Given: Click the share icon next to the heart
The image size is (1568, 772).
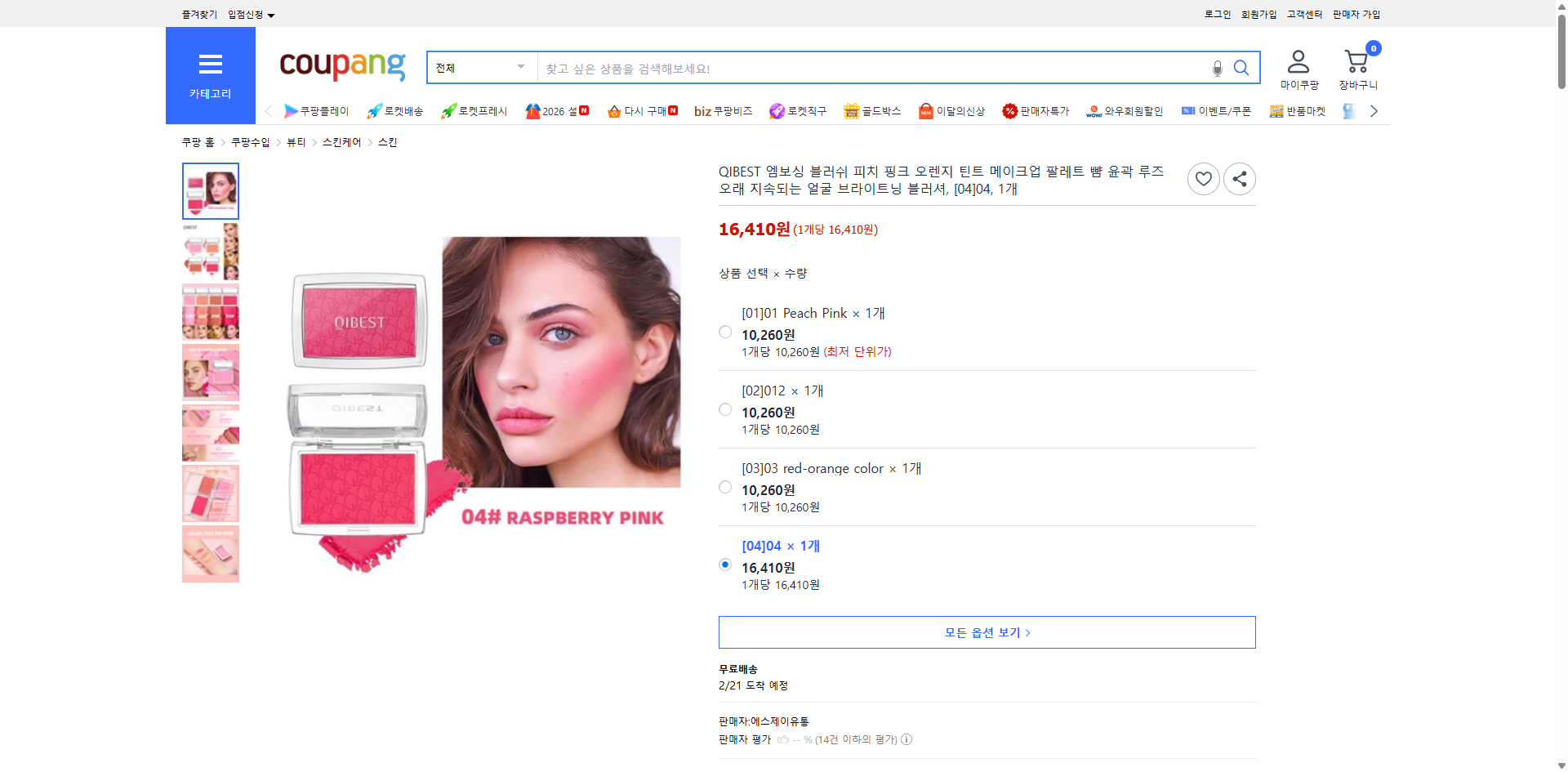Looking at the screenshot, I should 1239,178.
